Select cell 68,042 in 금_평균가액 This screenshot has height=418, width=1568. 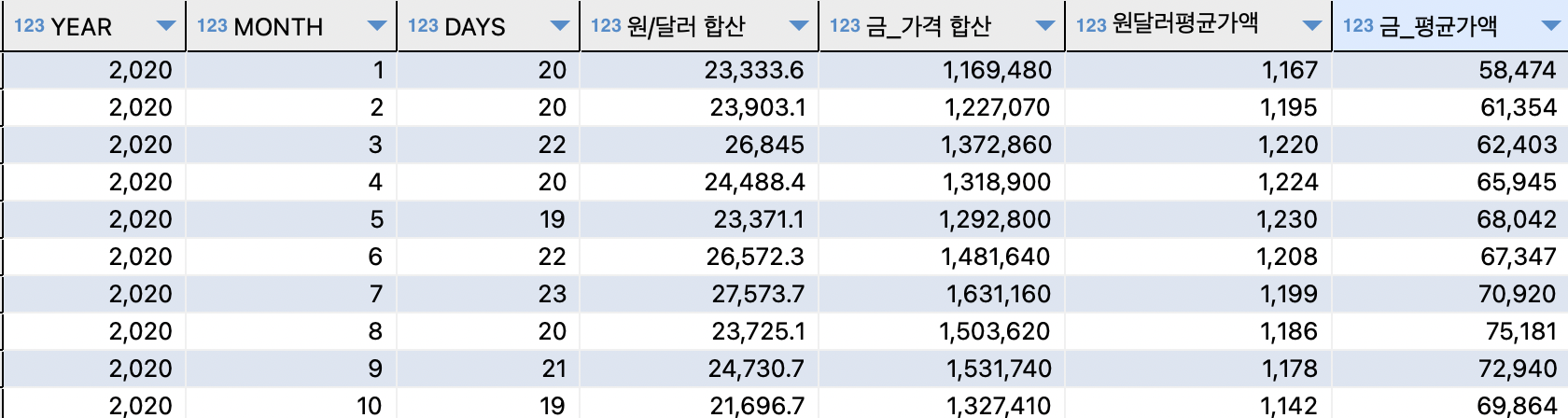[x=1449, y=219]
